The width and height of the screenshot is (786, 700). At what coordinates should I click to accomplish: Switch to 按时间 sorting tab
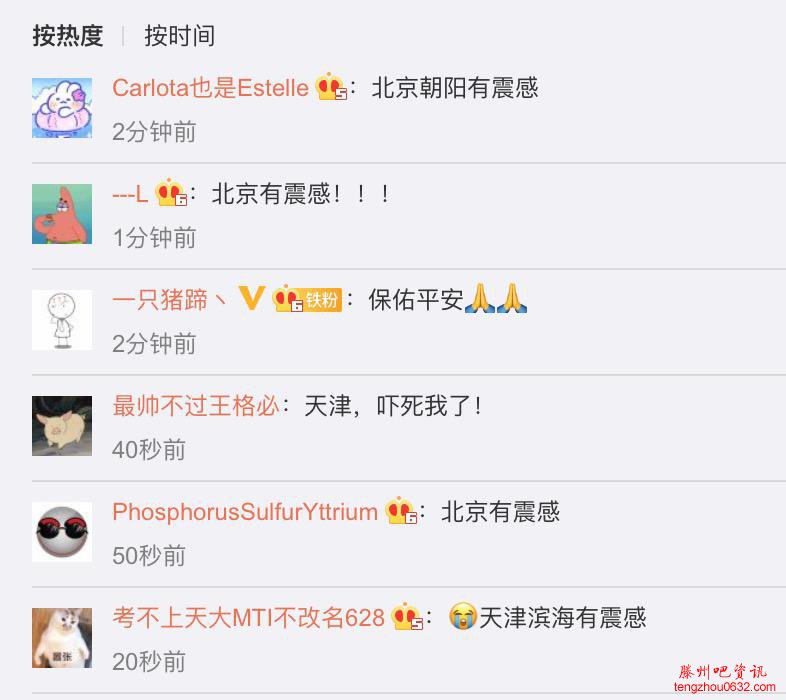click(x=179, y=36)
